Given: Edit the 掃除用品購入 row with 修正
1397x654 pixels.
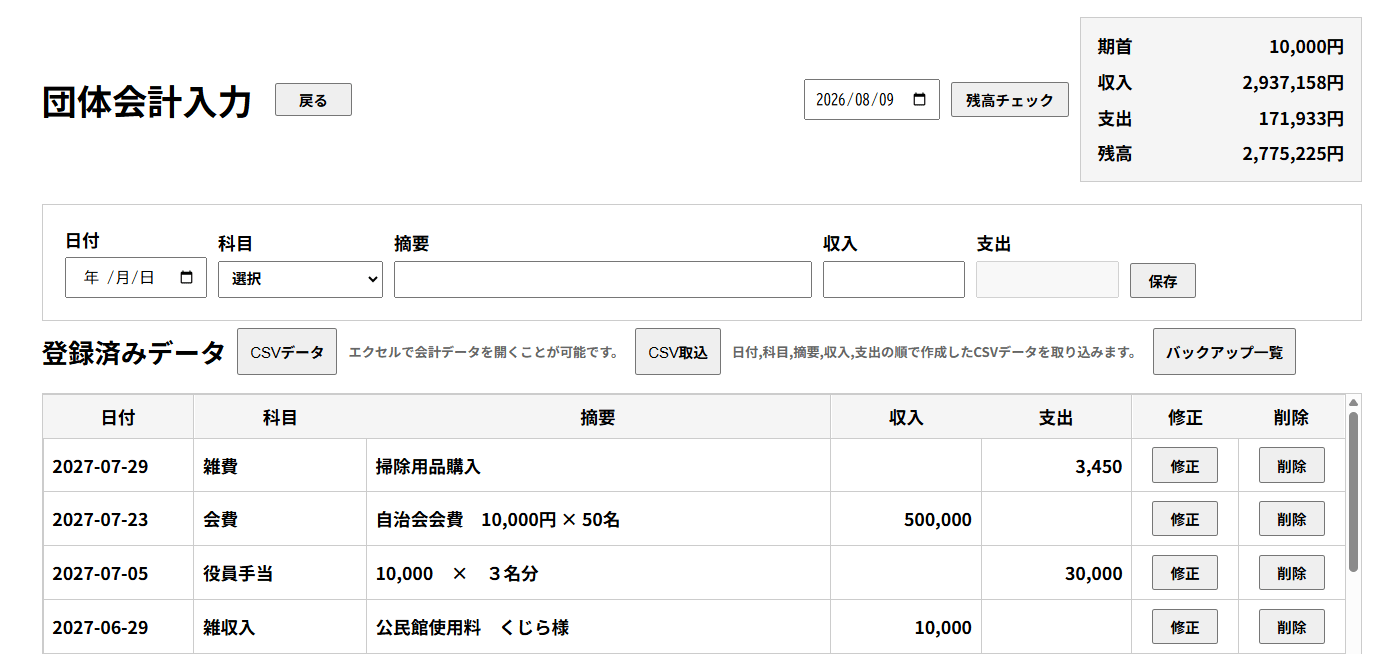Looking at the screenshot, I should [1185, 465].
